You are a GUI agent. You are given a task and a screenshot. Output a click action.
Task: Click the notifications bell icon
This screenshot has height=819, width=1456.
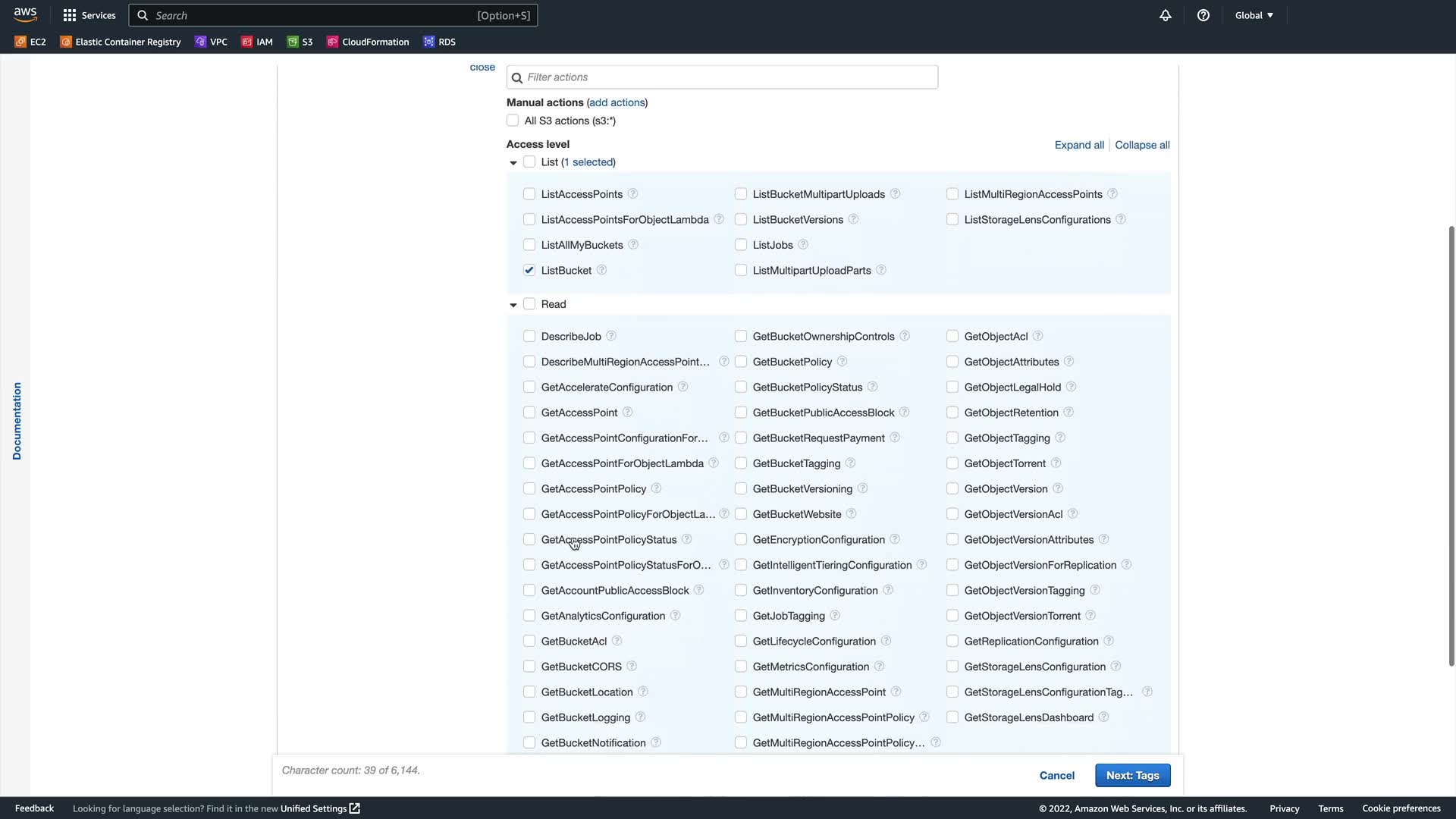[x=1165, y=15]
